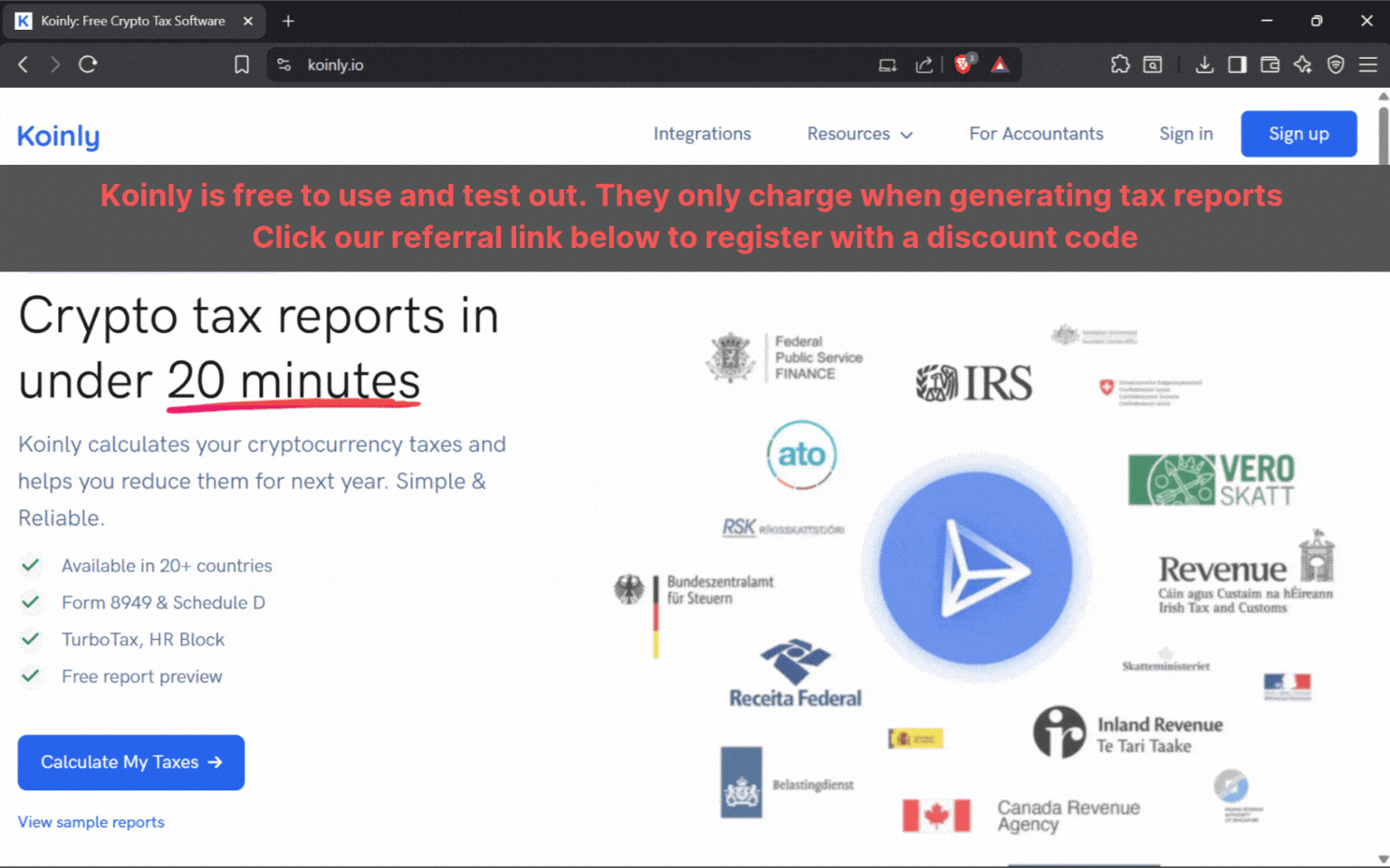Click checkmark beside Free report preview
1390x868 pixels.
31,676
